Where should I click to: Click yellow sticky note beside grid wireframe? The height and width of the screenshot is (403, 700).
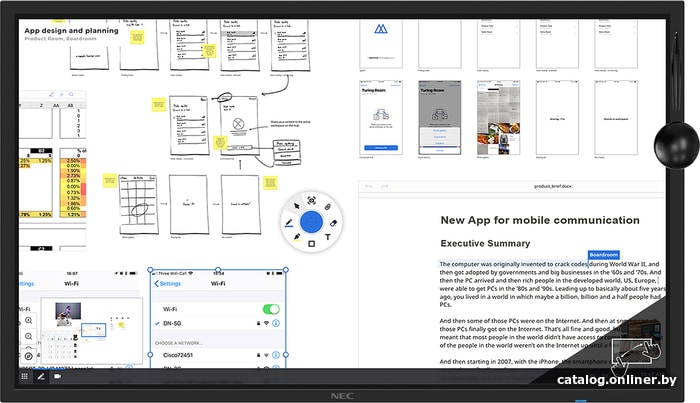109,181
